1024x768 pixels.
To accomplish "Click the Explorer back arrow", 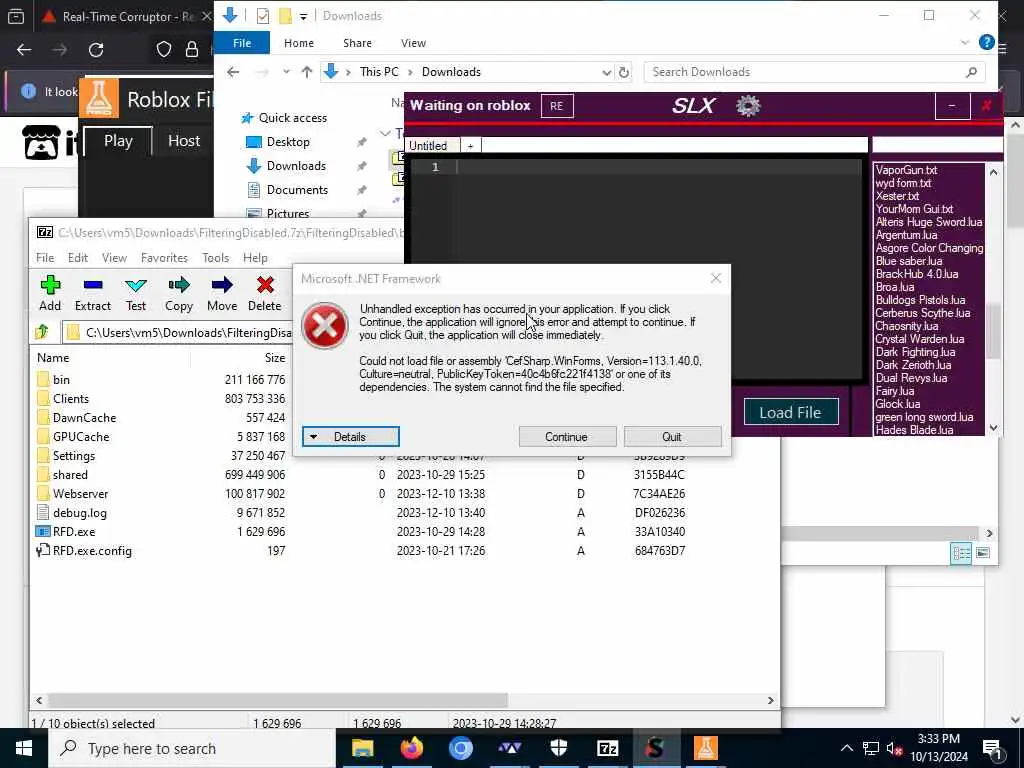I will coord(233,72).
